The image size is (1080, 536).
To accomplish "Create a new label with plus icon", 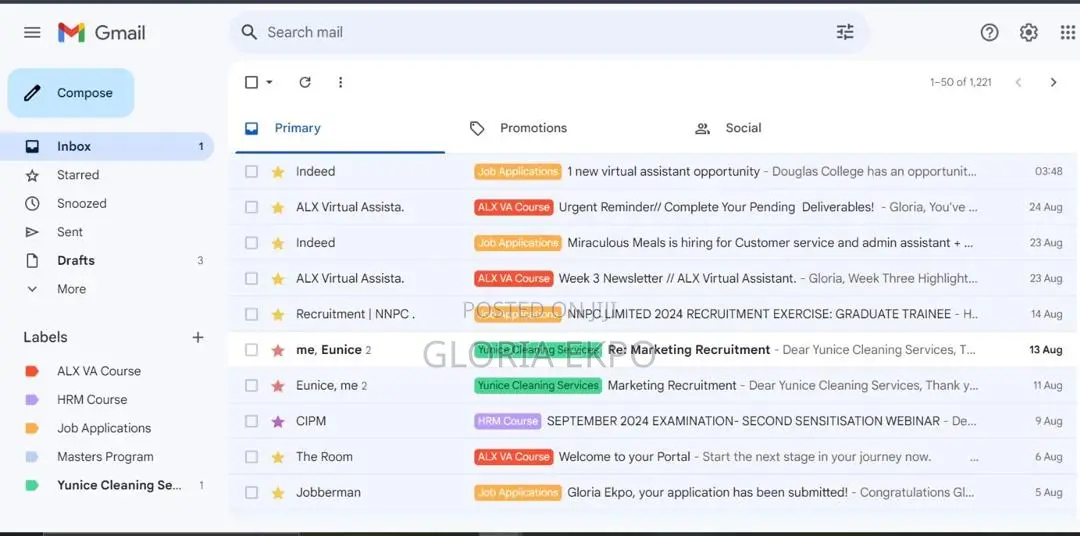I will (198, 337).
